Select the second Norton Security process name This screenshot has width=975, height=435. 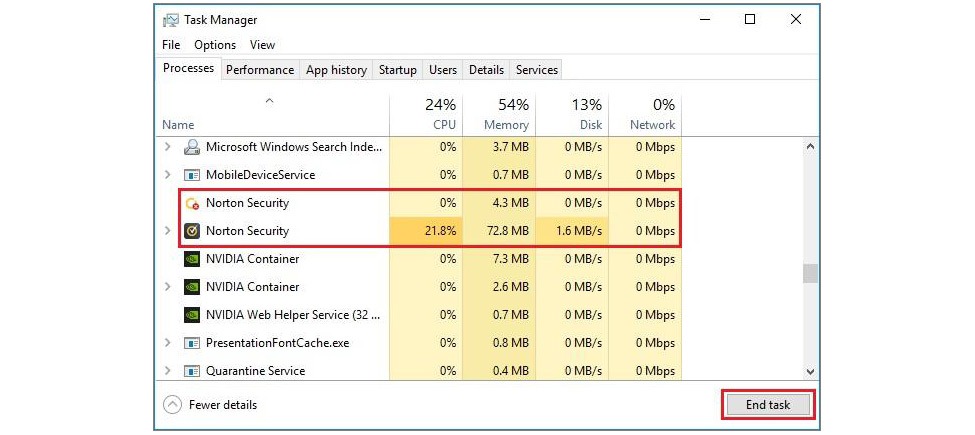click(x=247, y=231)
